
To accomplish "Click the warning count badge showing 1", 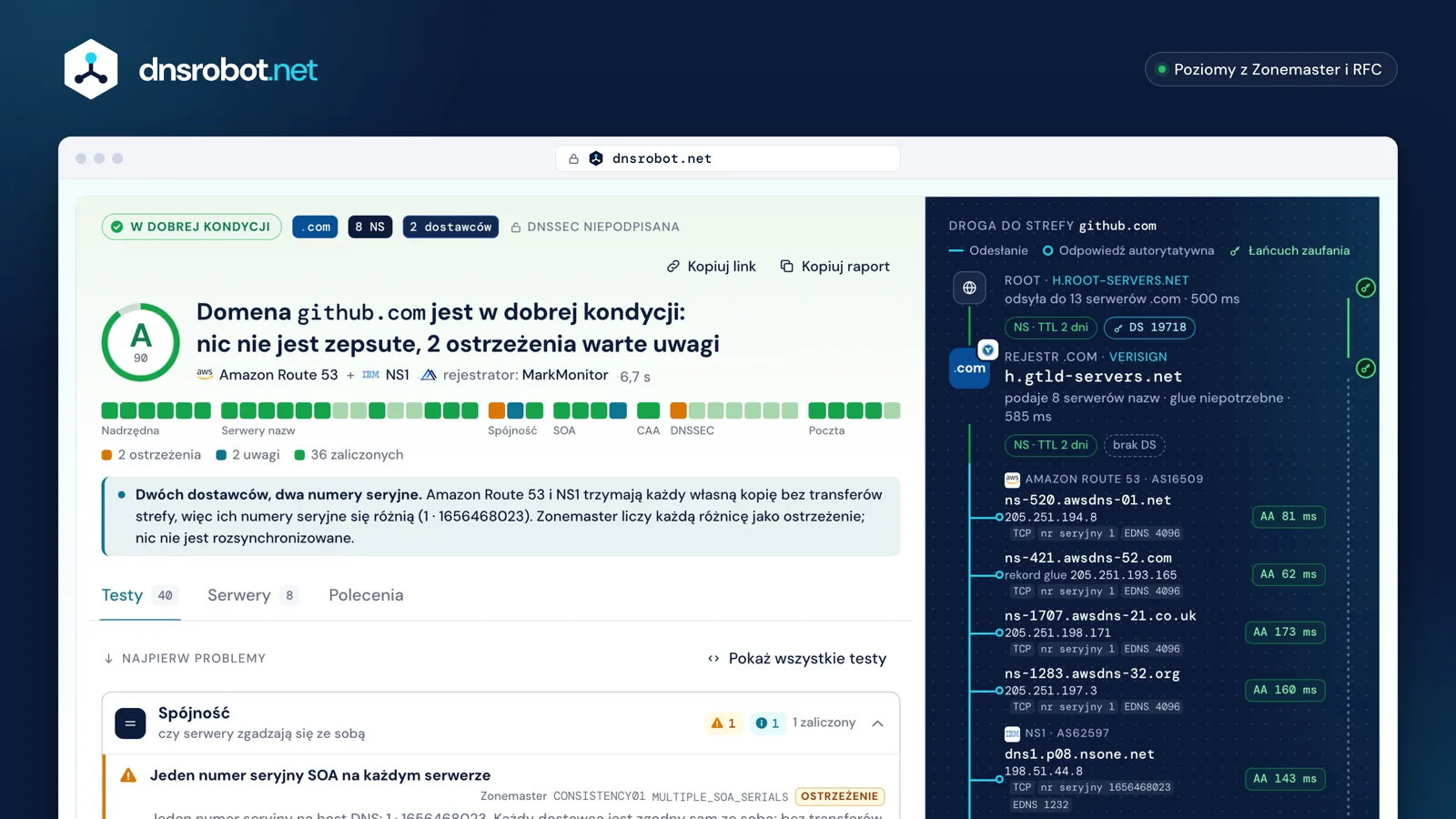I will coord(723,723).
